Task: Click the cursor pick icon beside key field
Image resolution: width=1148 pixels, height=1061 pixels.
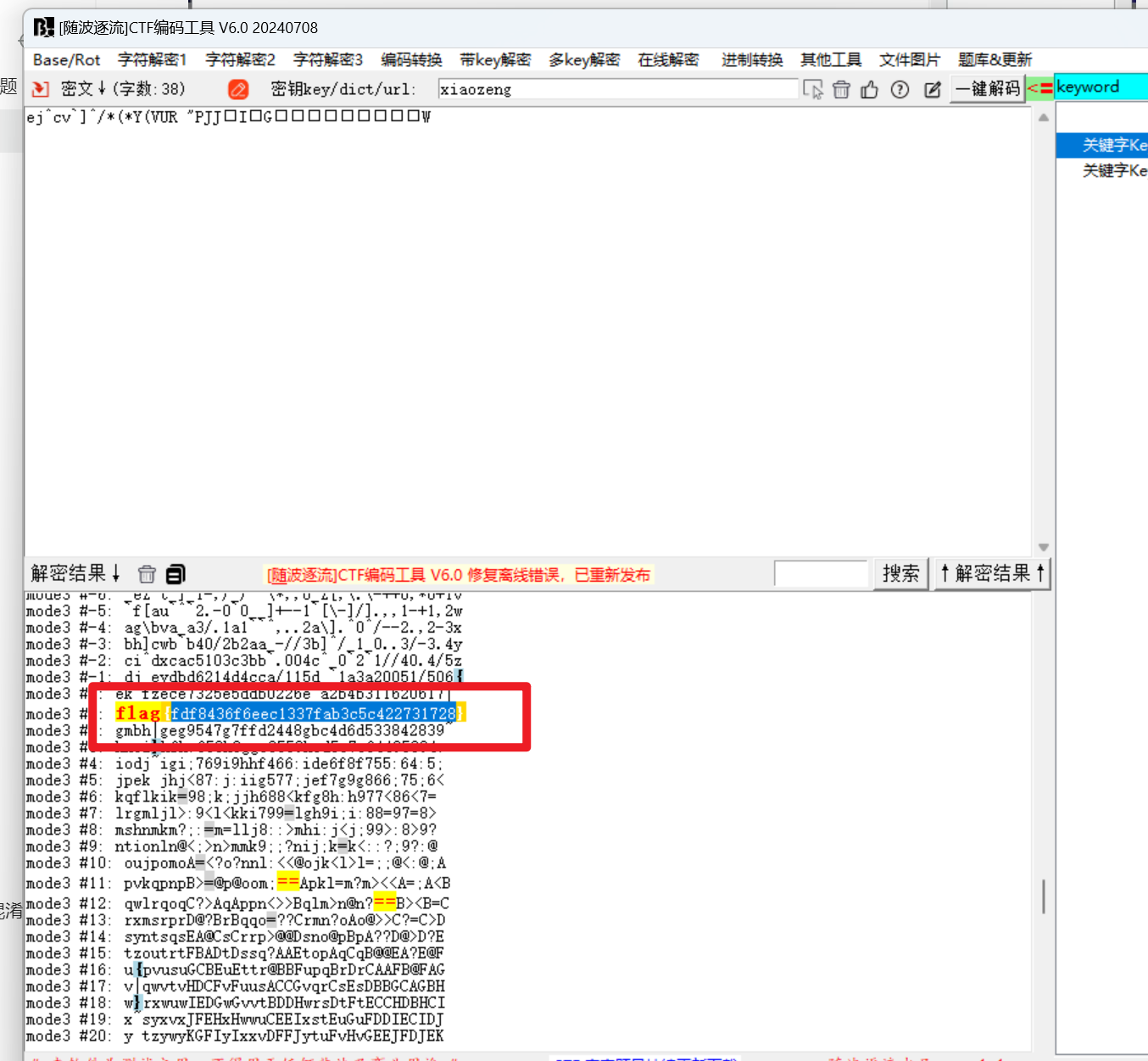Action: [813, 89]
